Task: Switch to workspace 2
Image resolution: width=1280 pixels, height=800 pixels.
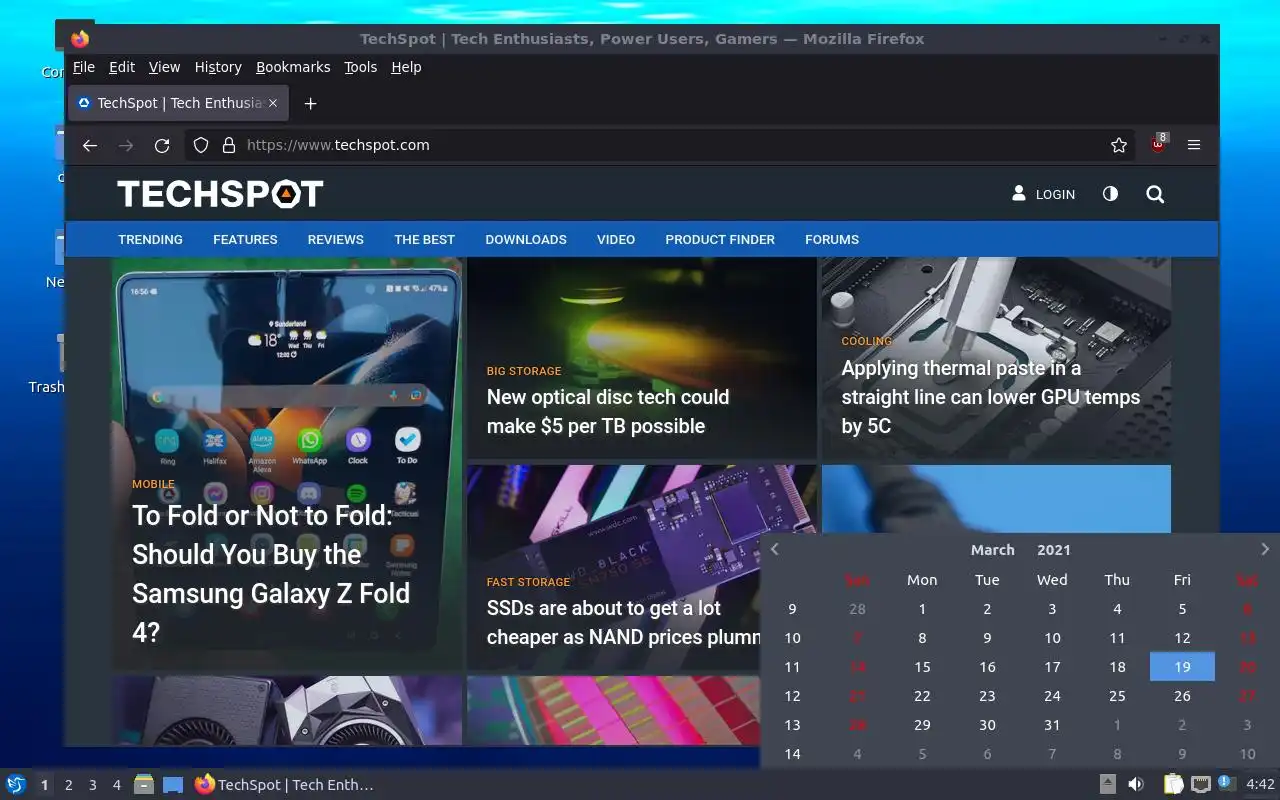Action: (68, 785)
